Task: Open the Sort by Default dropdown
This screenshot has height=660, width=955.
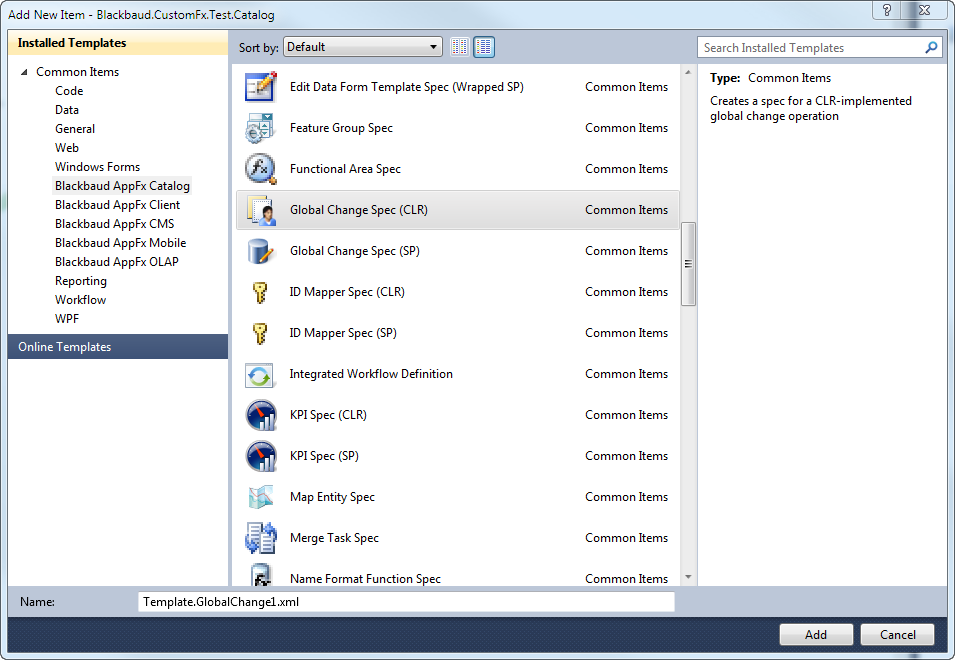Action: point(362,47)
